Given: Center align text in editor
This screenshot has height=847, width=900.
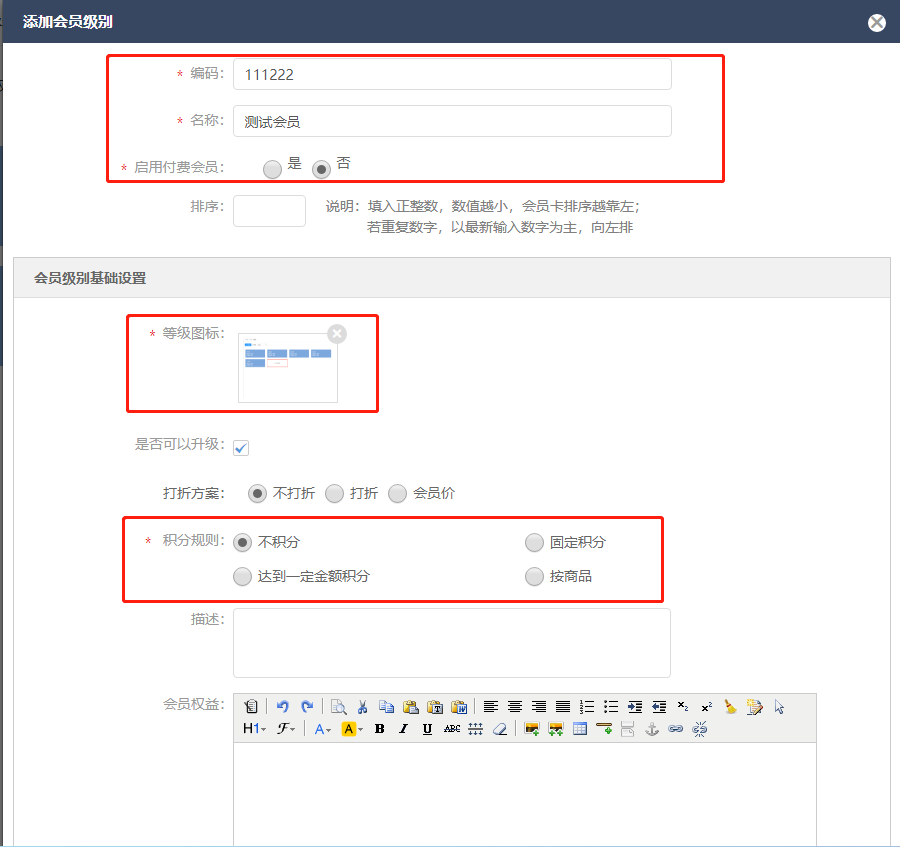Looking at the screenshot, I should click(515, 706).
